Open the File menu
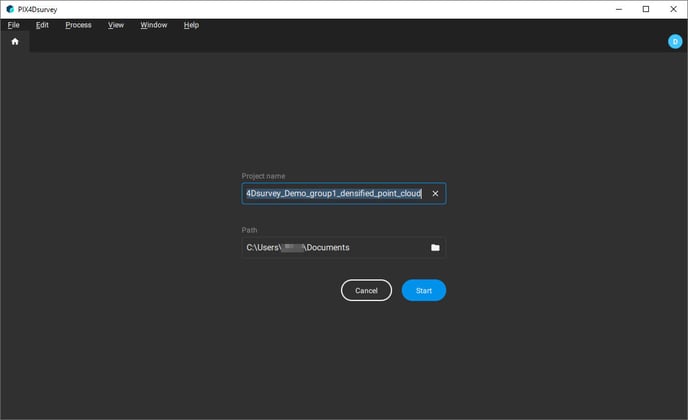The image size is (688, 420). tap(14, 25)
